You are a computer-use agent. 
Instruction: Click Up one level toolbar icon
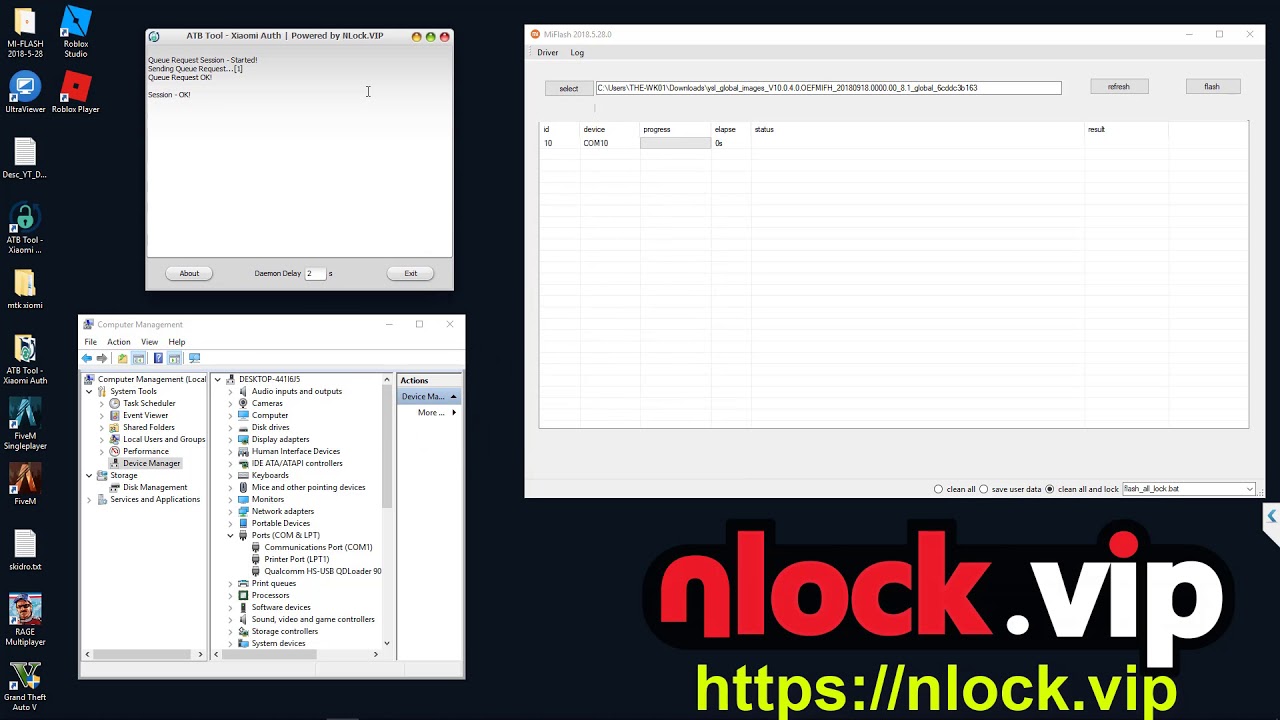(122, 358)
